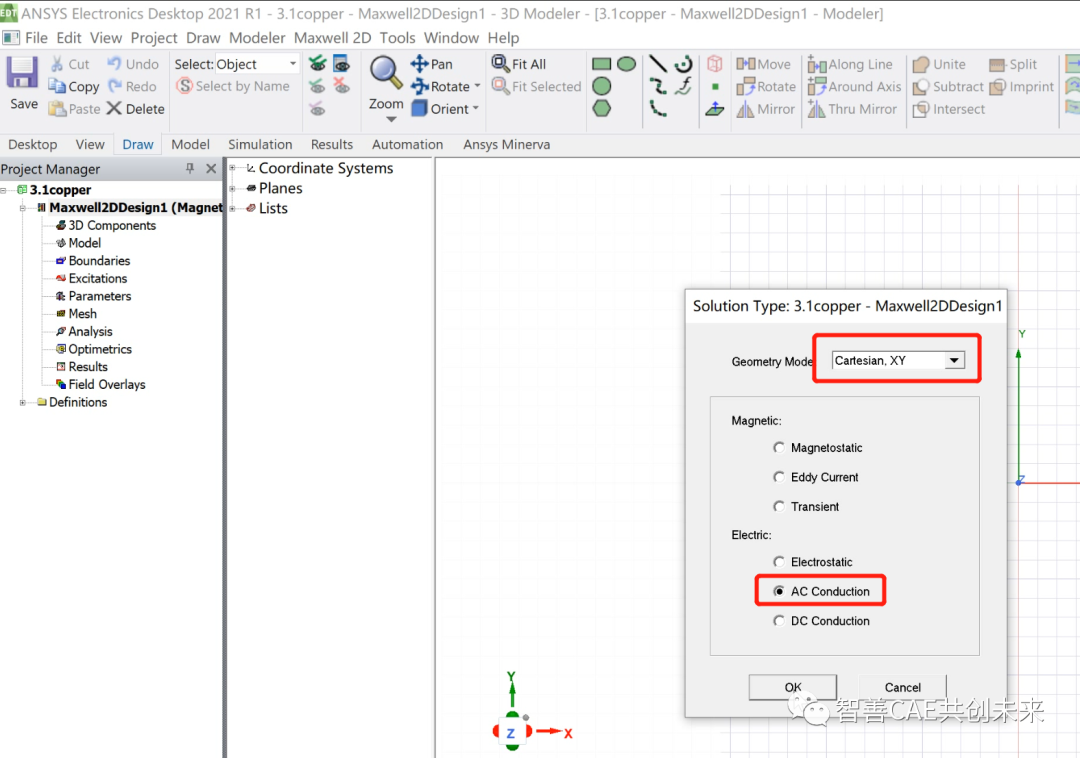Click the Delete tool
The width and height of the screenshot is (1080, 758).
point(136,109)
